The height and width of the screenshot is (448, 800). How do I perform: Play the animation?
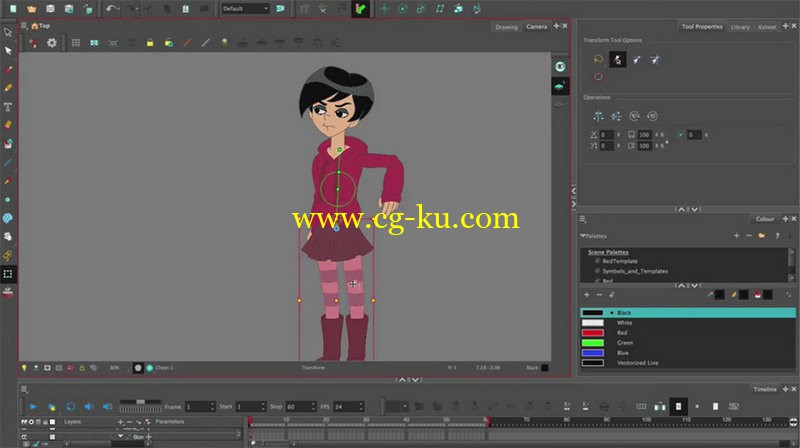pyautogui.click(x=33, y=407)
